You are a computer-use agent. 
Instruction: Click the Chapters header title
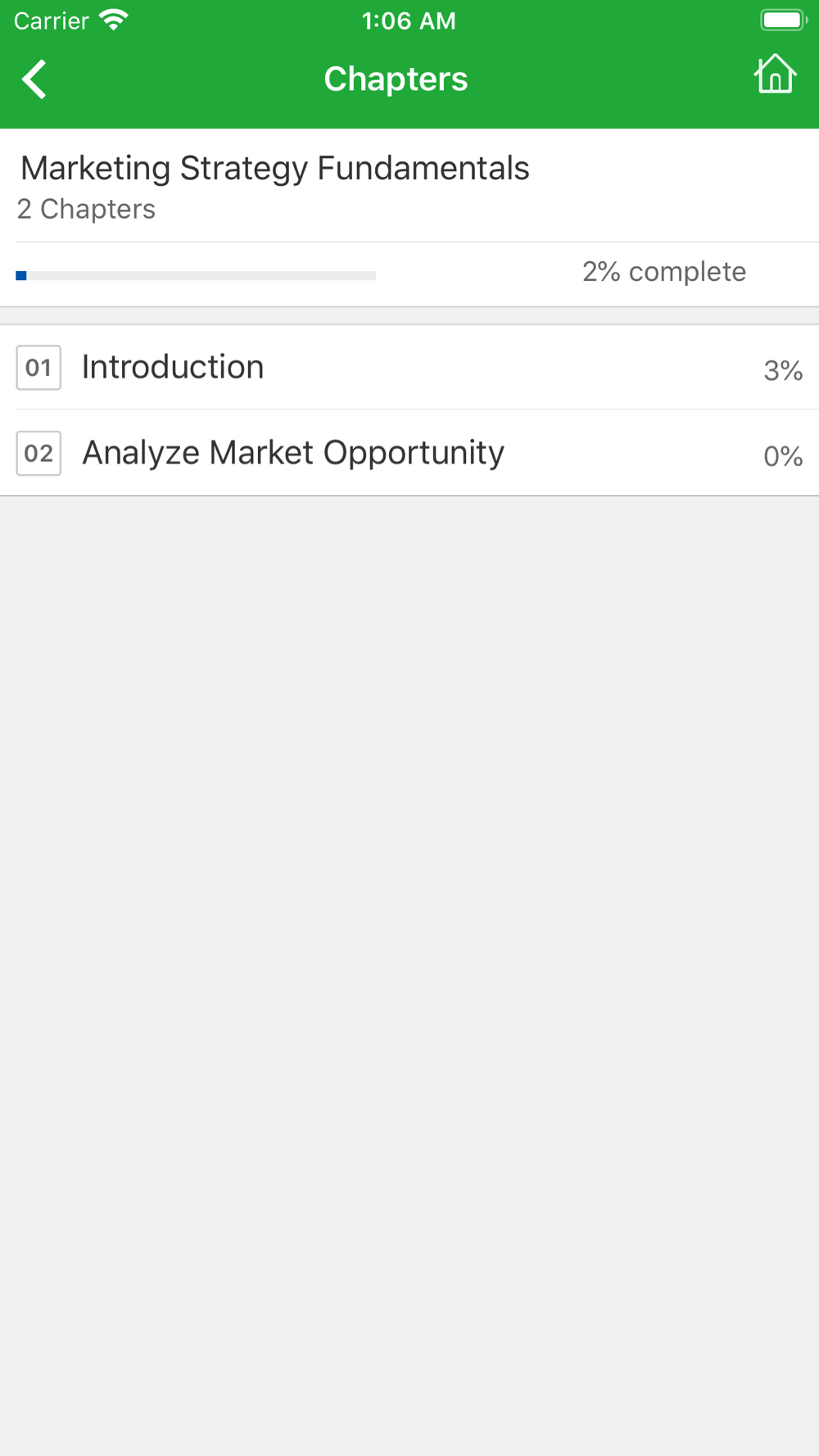coord(396,79)
